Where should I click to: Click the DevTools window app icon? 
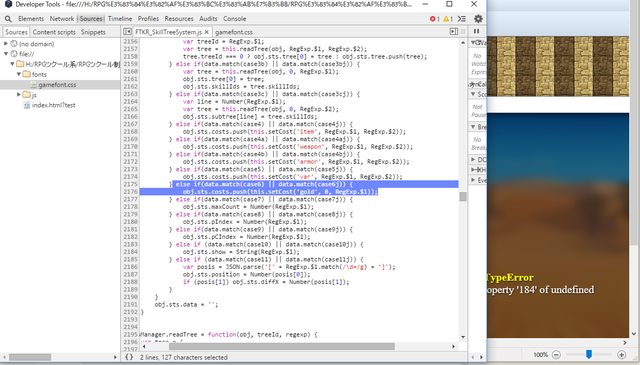[x=8, y=4]
